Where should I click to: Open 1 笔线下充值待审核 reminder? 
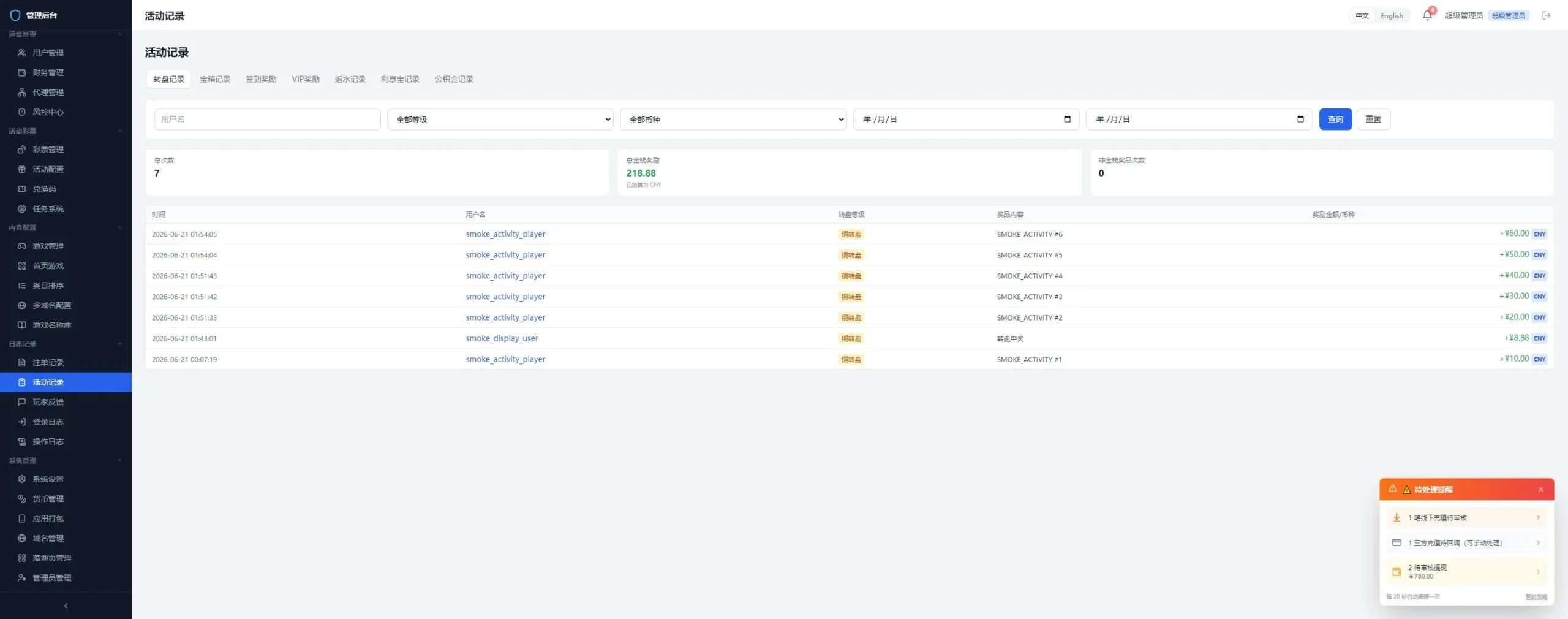[x=1466, y=517]
